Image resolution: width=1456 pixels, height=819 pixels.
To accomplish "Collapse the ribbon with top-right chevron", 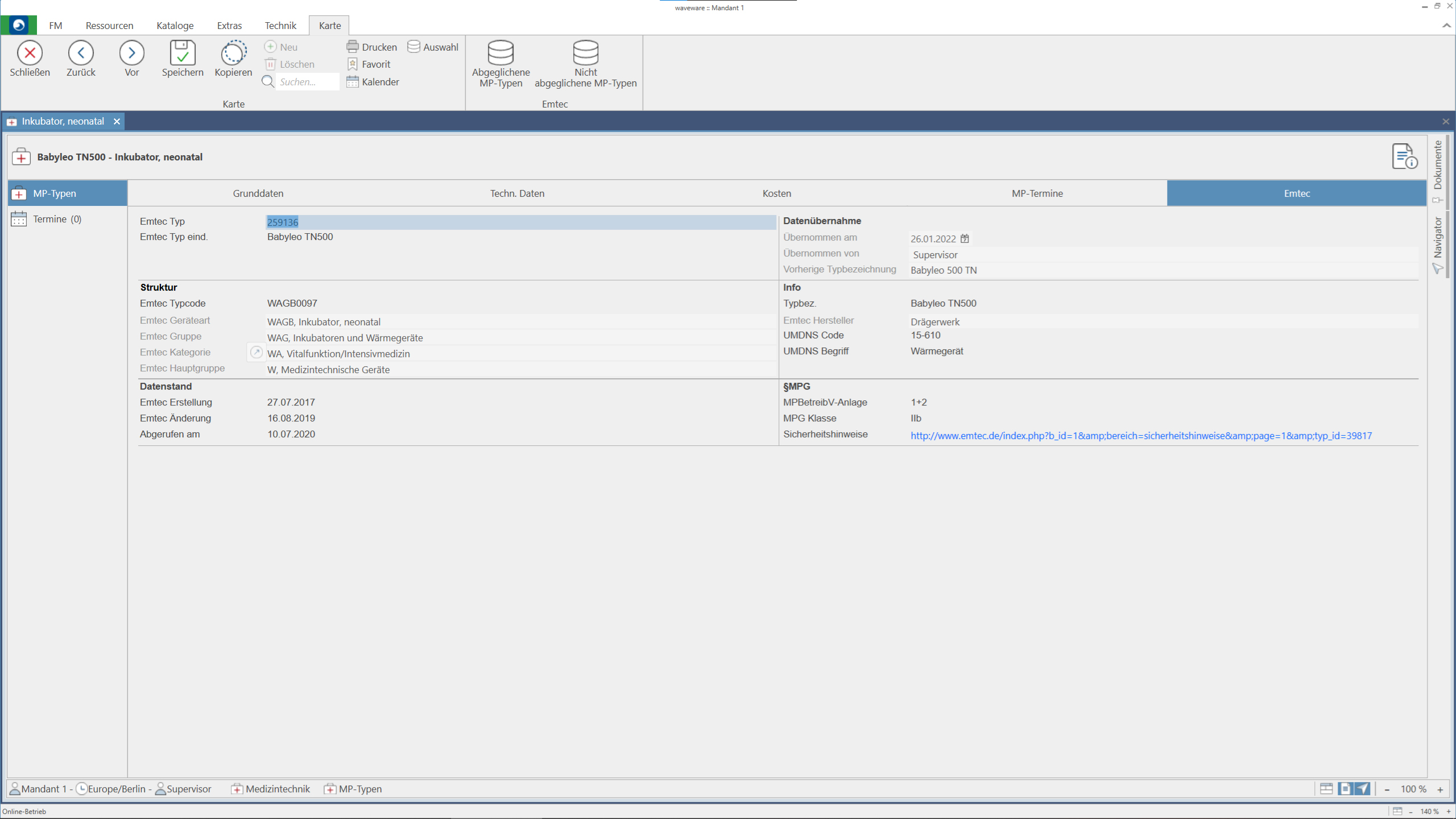I will [1446, 26].
